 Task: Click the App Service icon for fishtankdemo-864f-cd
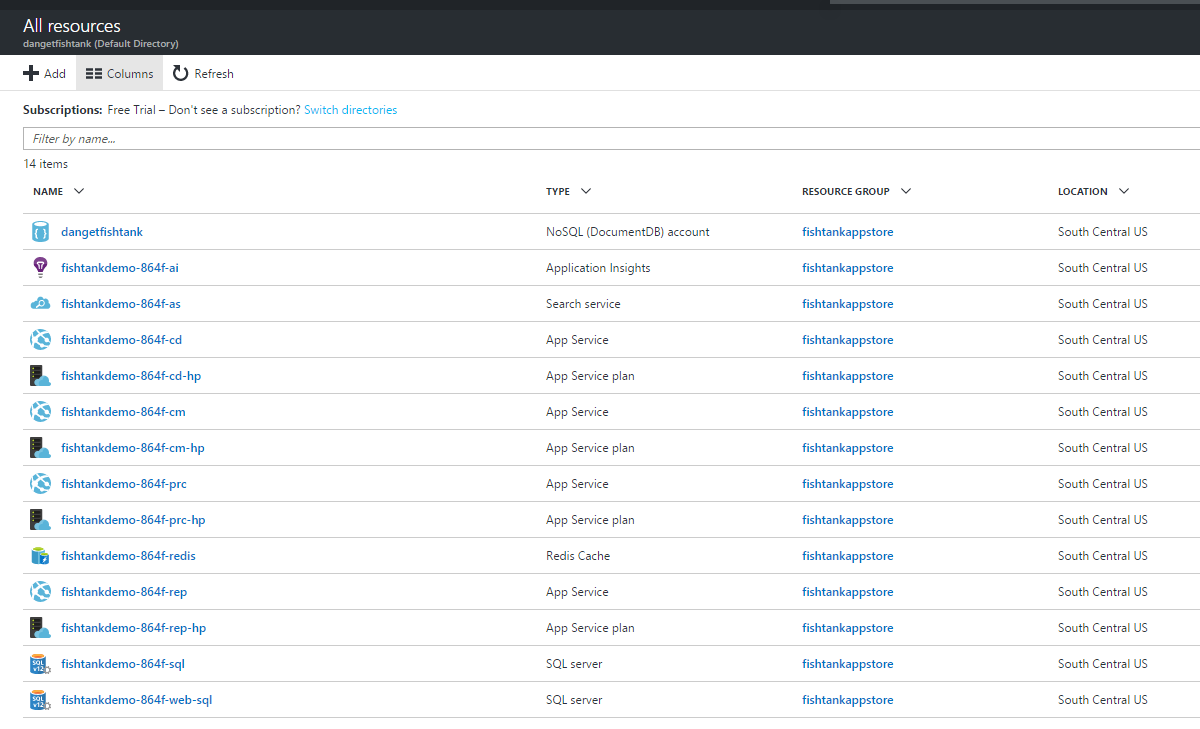pyautogui.click(x=40, y=340)
